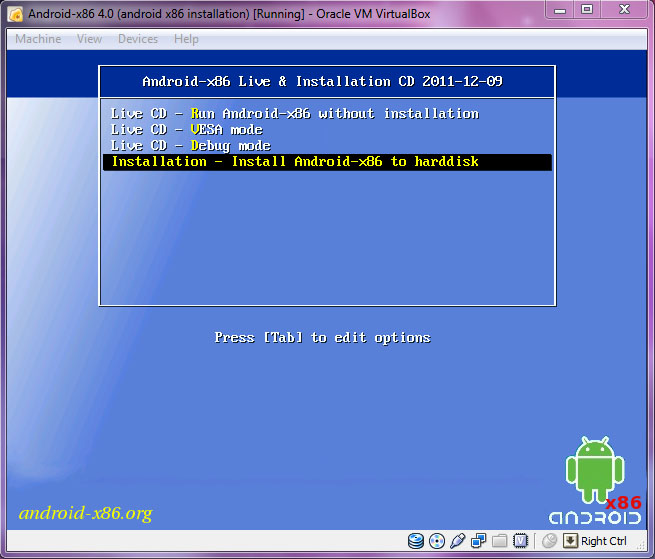Click the VirtualBox title bar app icon

click(x=15, y=14)
